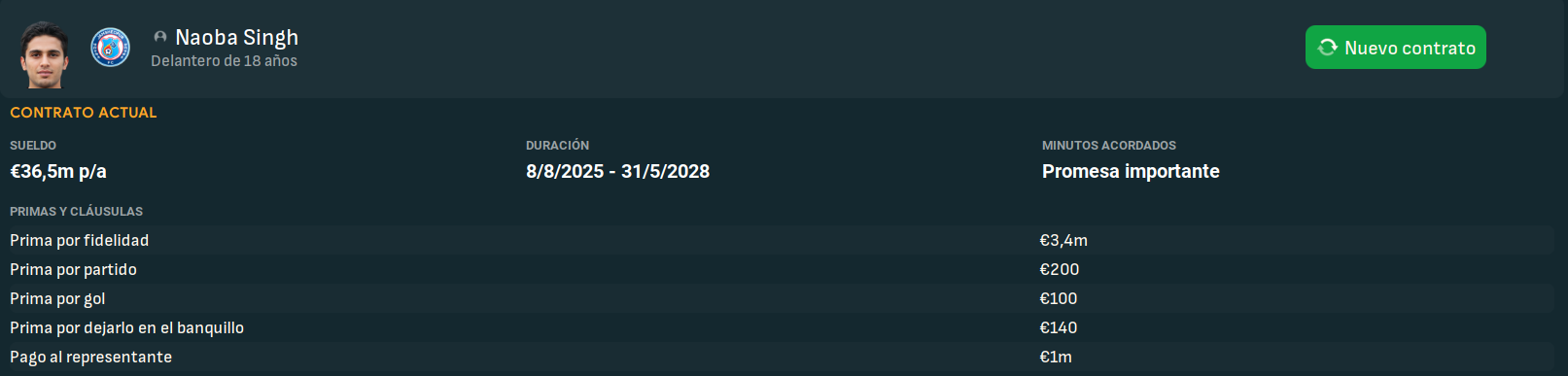
Task: Click the €36,5m p/a salary value
Action: click(58, 172)
